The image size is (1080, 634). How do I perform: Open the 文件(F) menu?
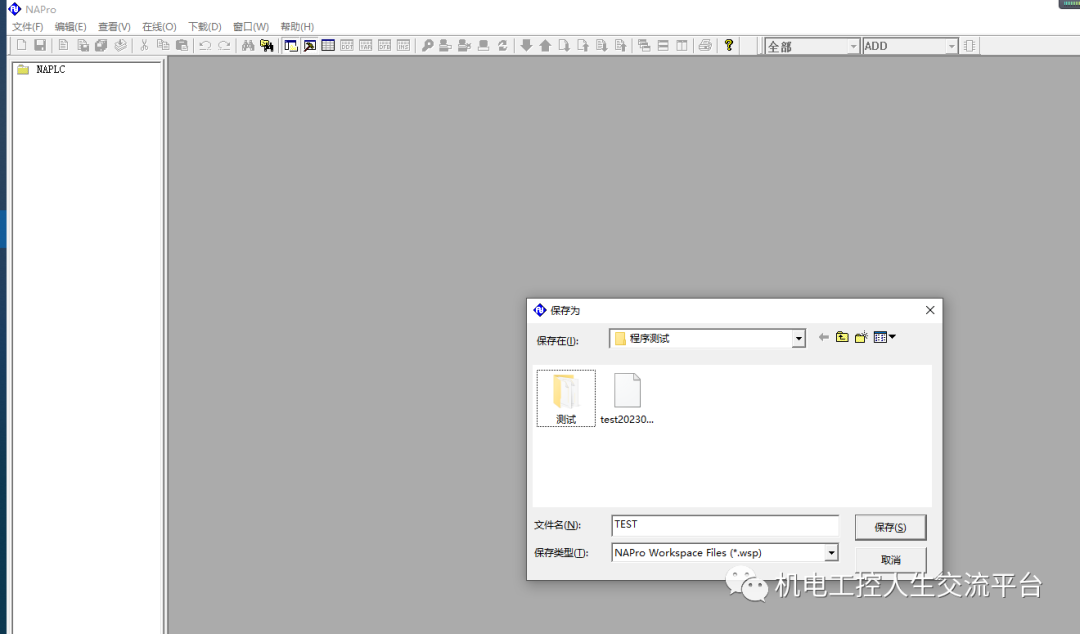[x=28, y=27]
